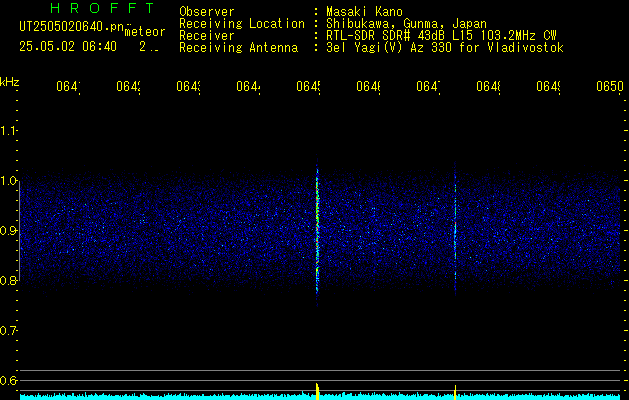Click the 1.1 kHz frequency tick label
This screenshot has height=400, width=629.
(x=9, y=131)
